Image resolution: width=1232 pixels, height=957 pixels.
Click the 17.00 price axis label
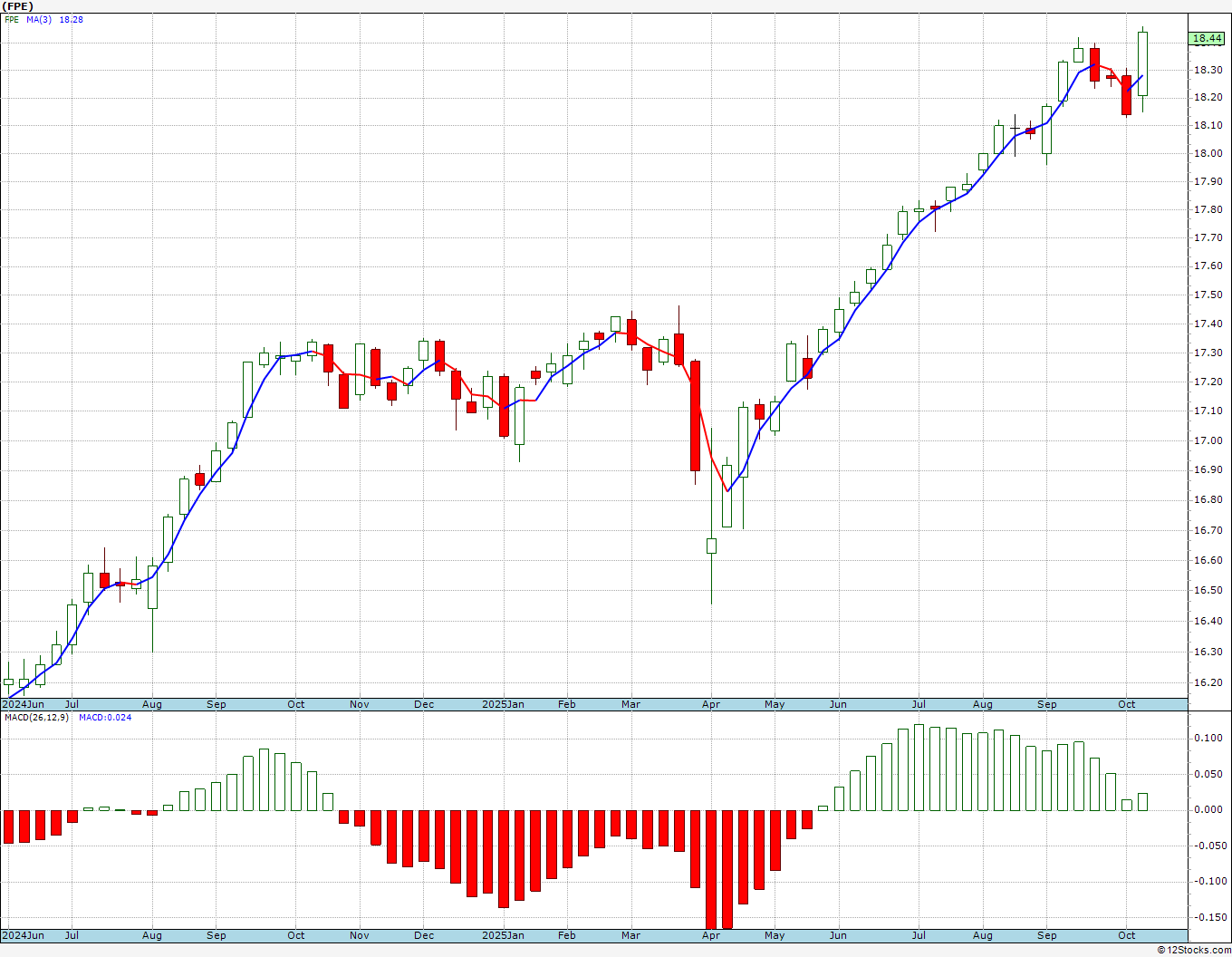tap(1207, 440)
